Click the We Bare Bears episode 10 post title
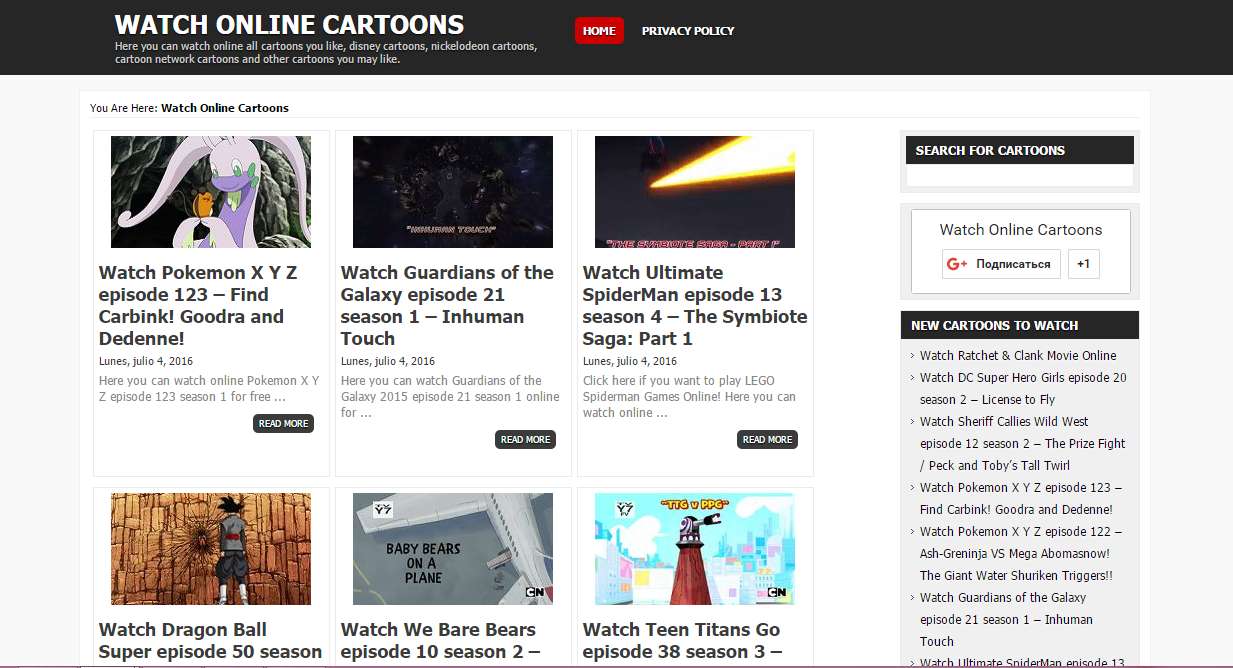 pos(440,641)
